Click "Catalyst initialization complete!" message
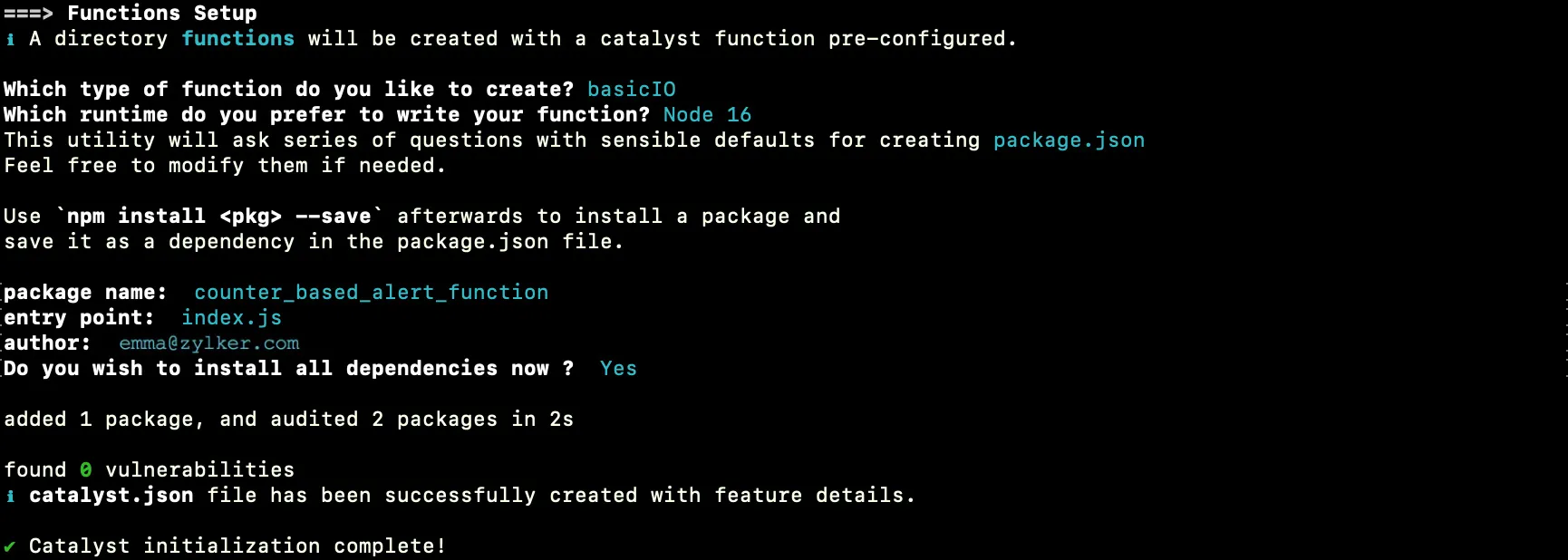1568x560 pixels. click(x=237, y=546)
